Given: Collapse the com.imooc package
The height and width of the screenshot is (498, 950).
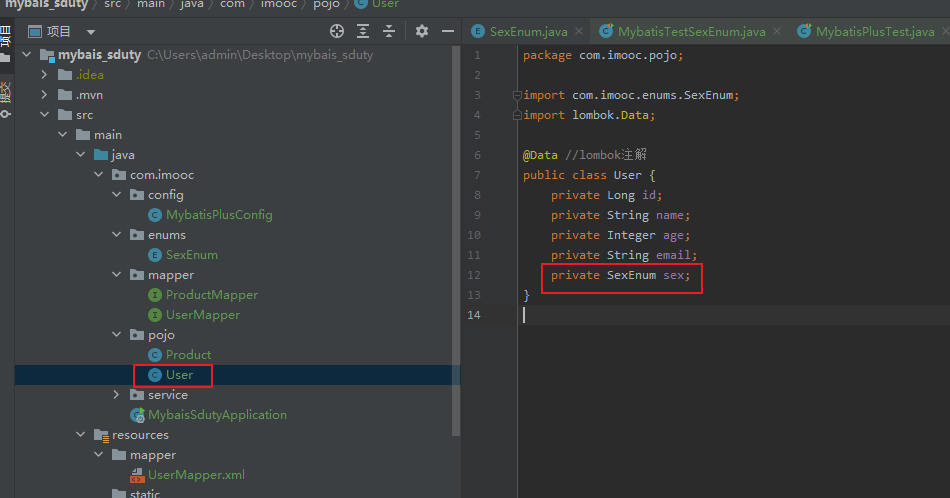Looking at the screenshot, I should click(x=99, y=174).
